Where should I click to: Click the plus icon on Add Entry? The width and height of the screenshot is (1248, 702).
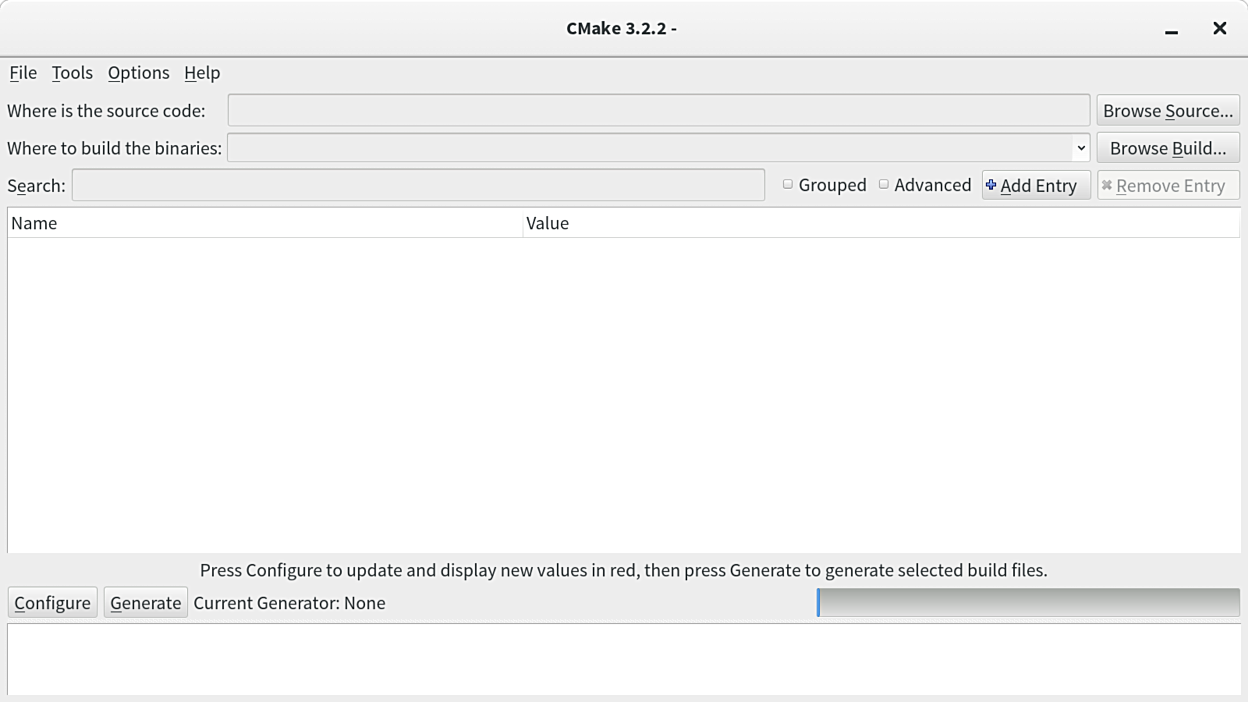click(x=991, y=185)
